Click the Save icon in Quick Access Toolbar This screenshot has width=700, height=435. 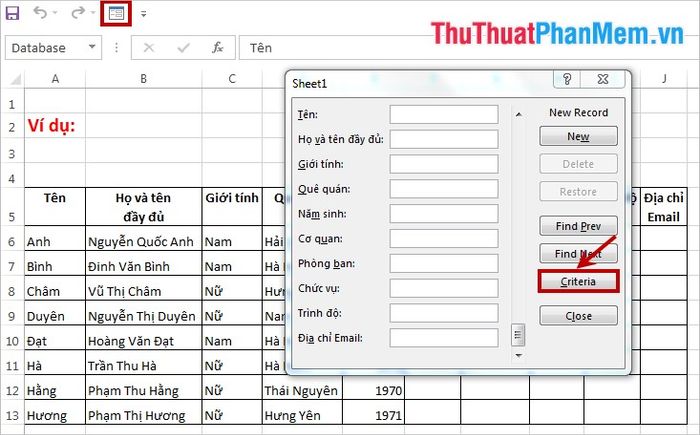click(13, 14)
